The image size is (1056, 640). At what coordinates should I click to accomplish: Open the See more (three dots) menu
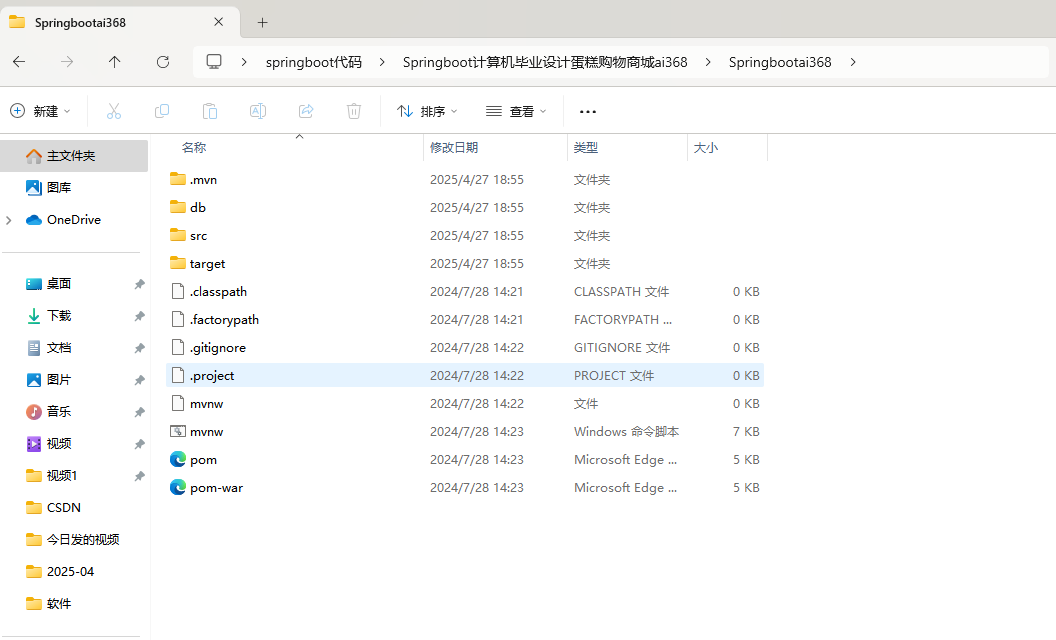point(588,112)
